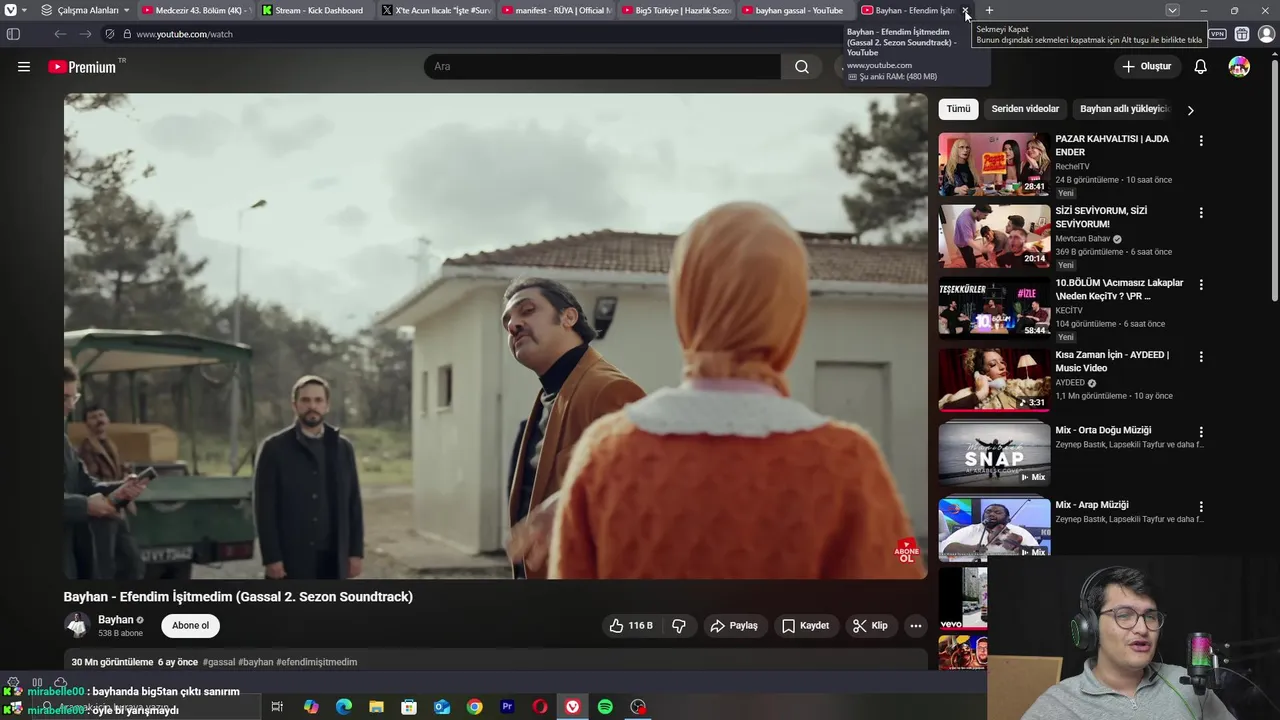The width and height of the screenshot is (1280, 720).
Task: Select Bayhan adlı yükleyici chip
Action: pos(1124,109)
